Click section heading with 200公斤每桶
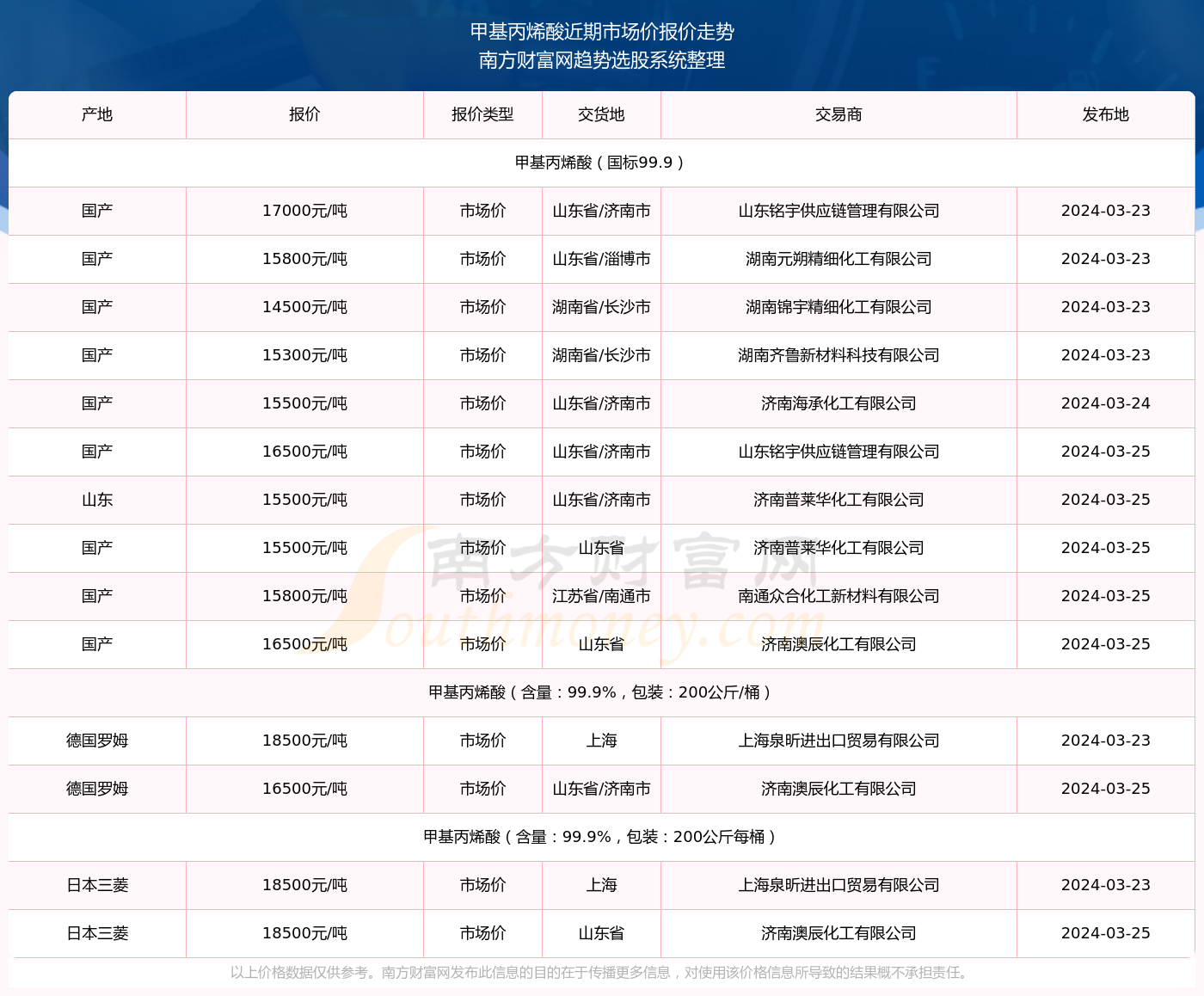The height and width of the screenshot is (996, 1204). pyautogui.click(x=601, y=837)
